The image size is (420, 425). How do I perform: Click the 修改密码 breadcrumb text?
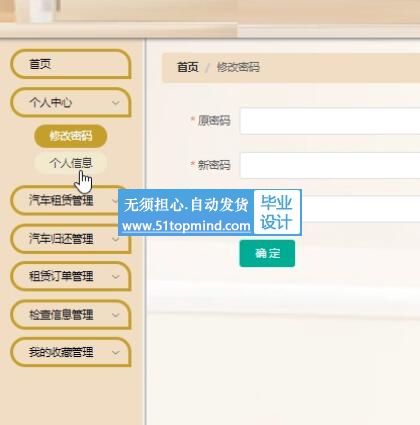238,67
